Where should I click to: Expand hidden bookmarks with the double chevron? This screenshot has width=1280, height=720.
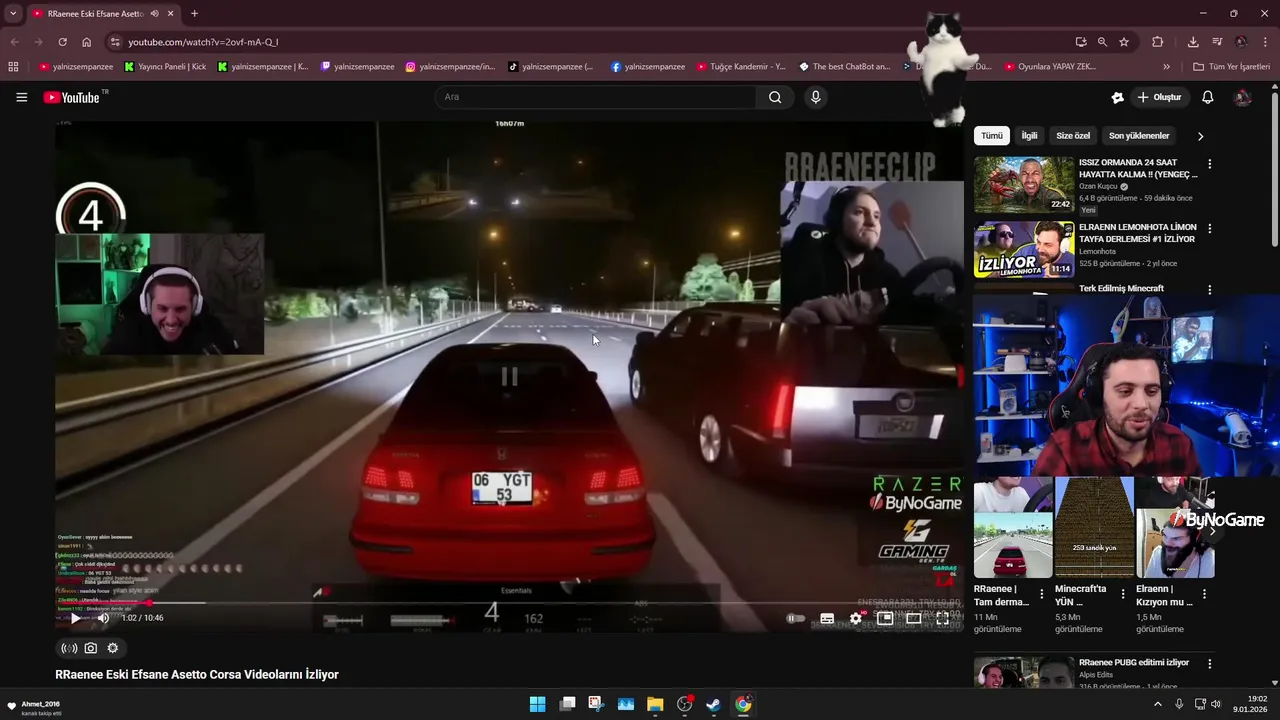[x=1166, y=67]
